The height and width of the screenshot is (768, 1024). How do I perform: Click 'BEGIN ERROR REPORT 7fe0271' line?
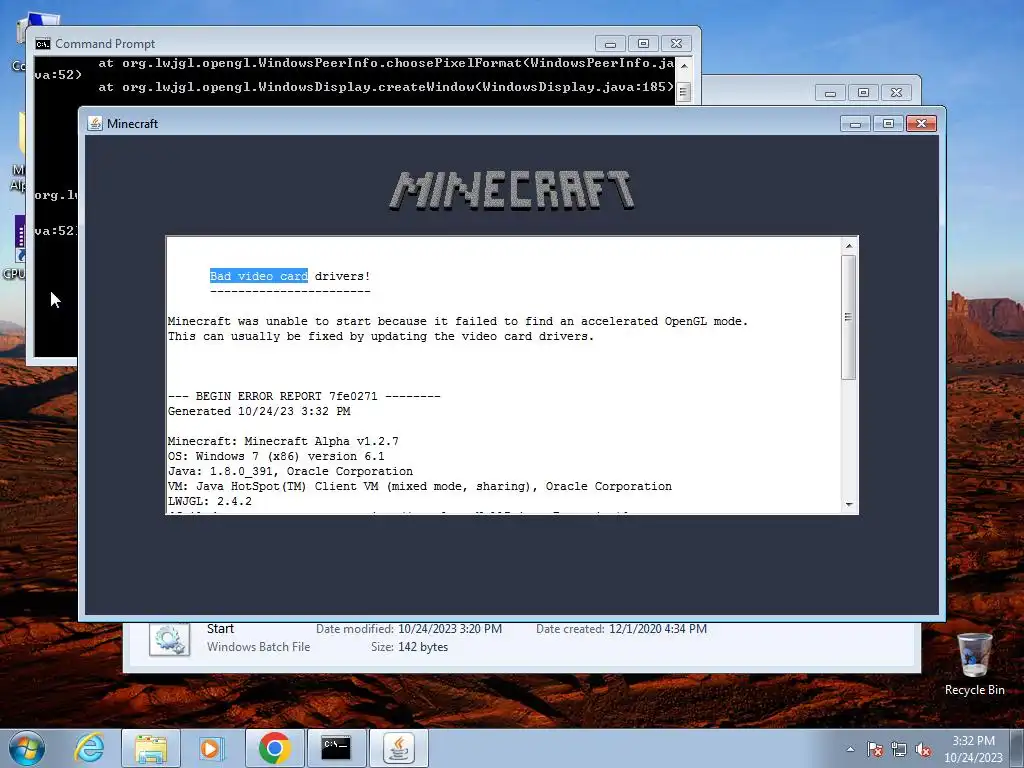pyautogui.click(x=304, y=396)
